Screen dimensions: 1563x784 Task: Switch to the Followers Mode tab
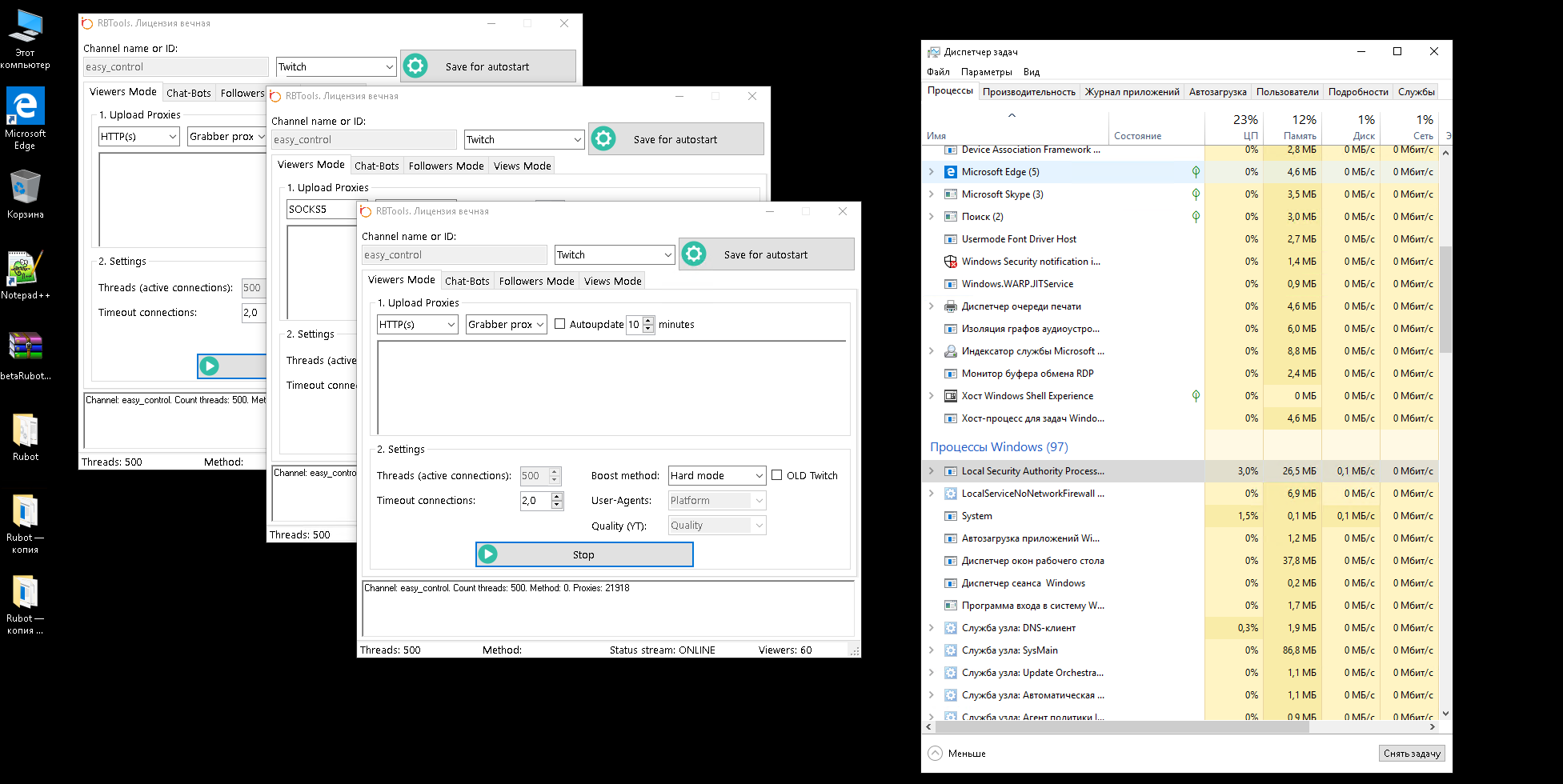pyautogui.click(x=536, y=281)
